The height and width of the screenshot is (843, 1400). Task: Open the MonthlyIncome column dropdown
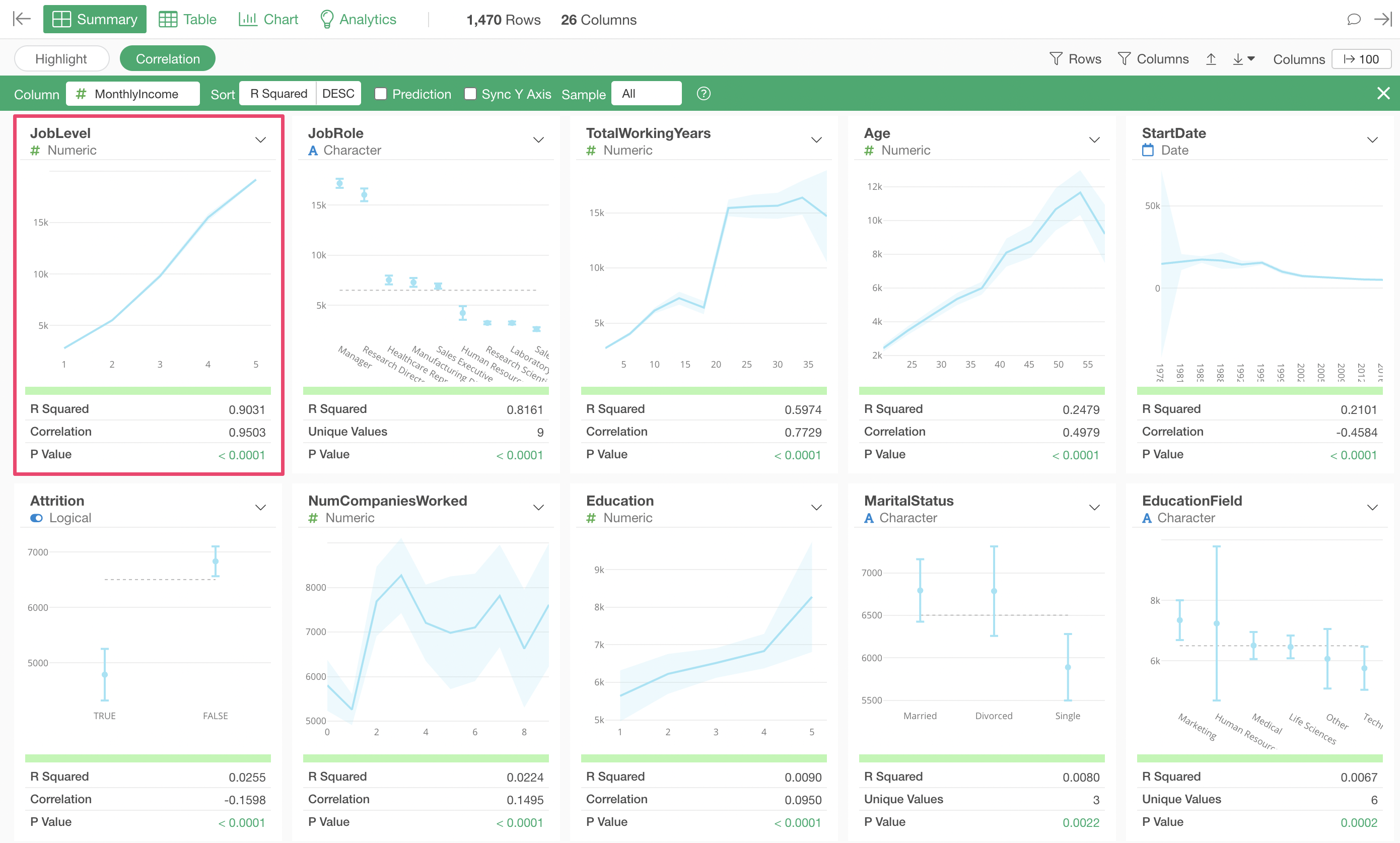click(133, 94)
